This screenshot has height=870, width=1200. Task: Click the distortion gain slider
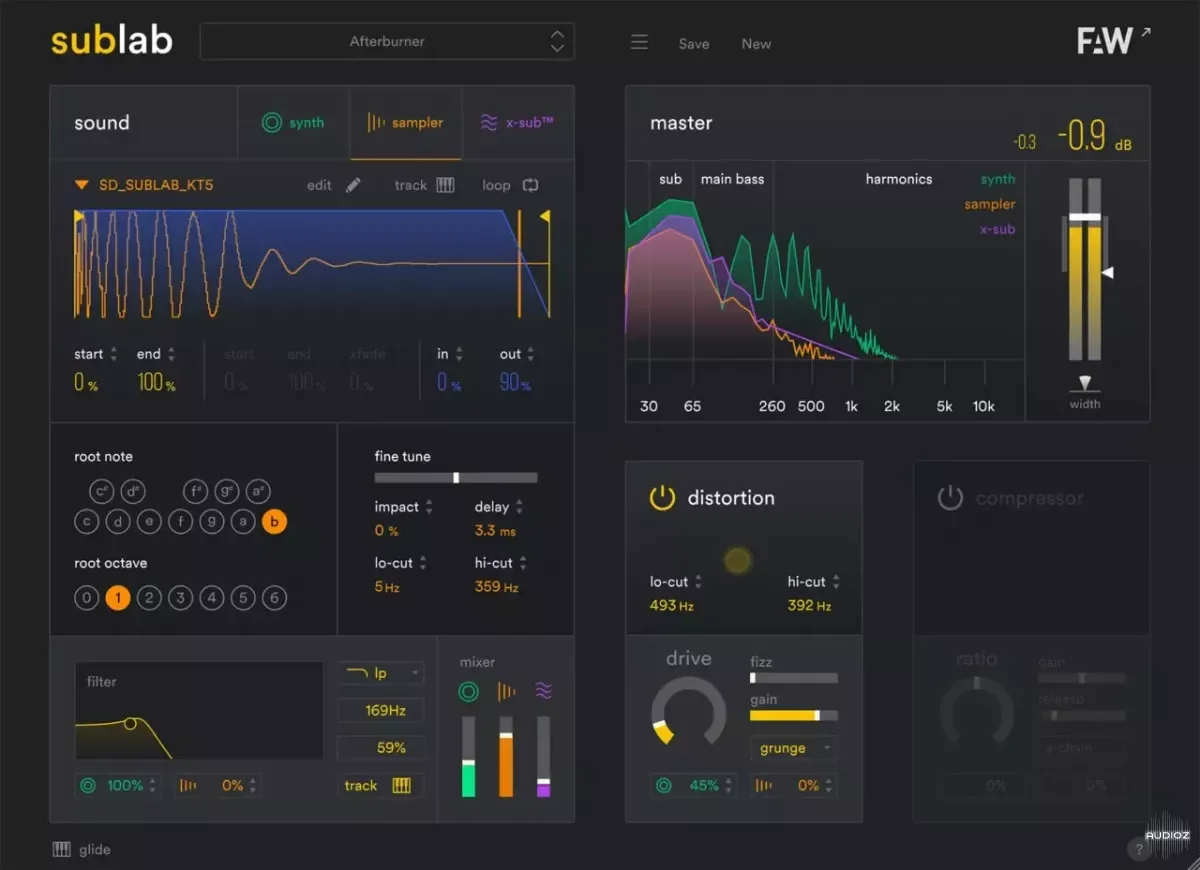pos(794,715)
